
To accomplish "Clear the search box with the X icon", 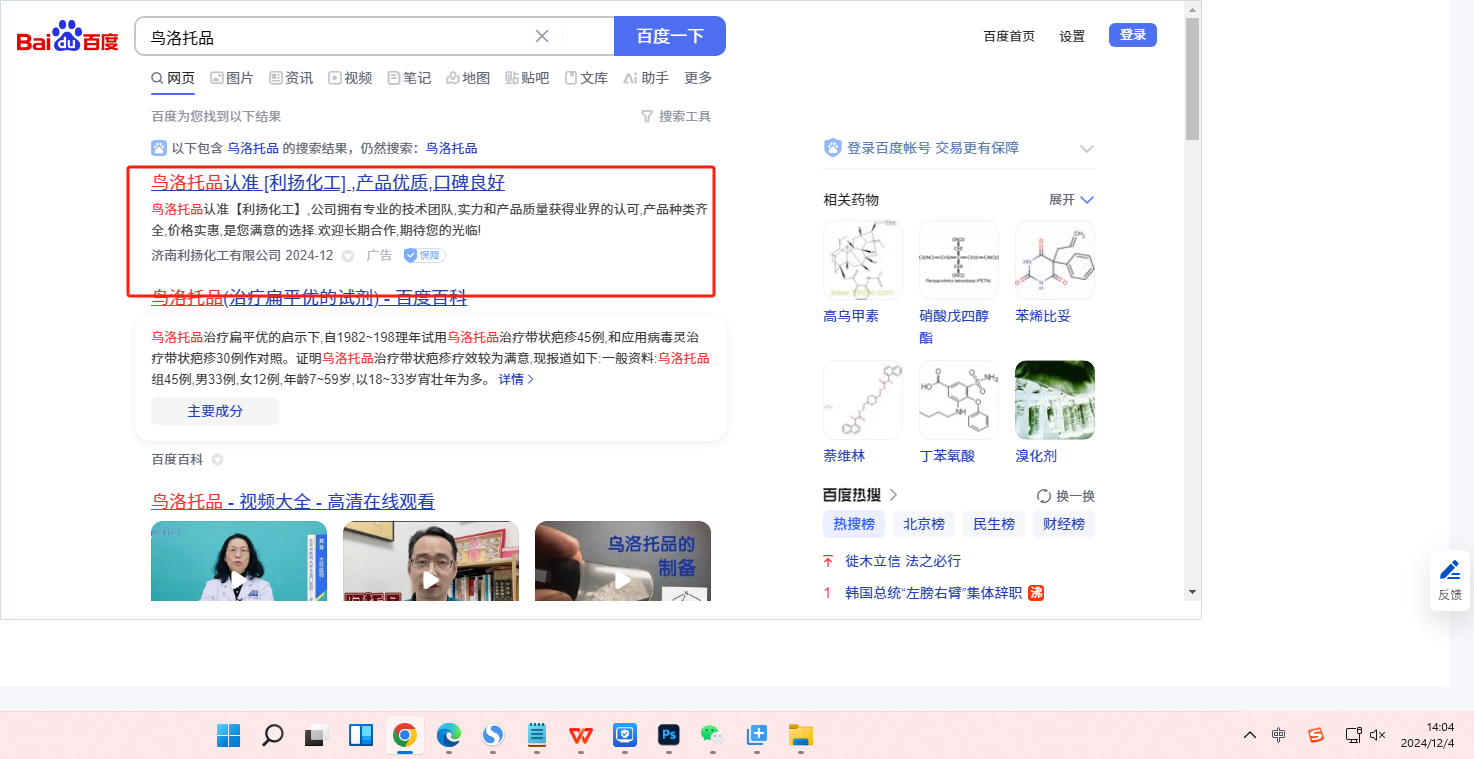I will [x=542, y=36].
